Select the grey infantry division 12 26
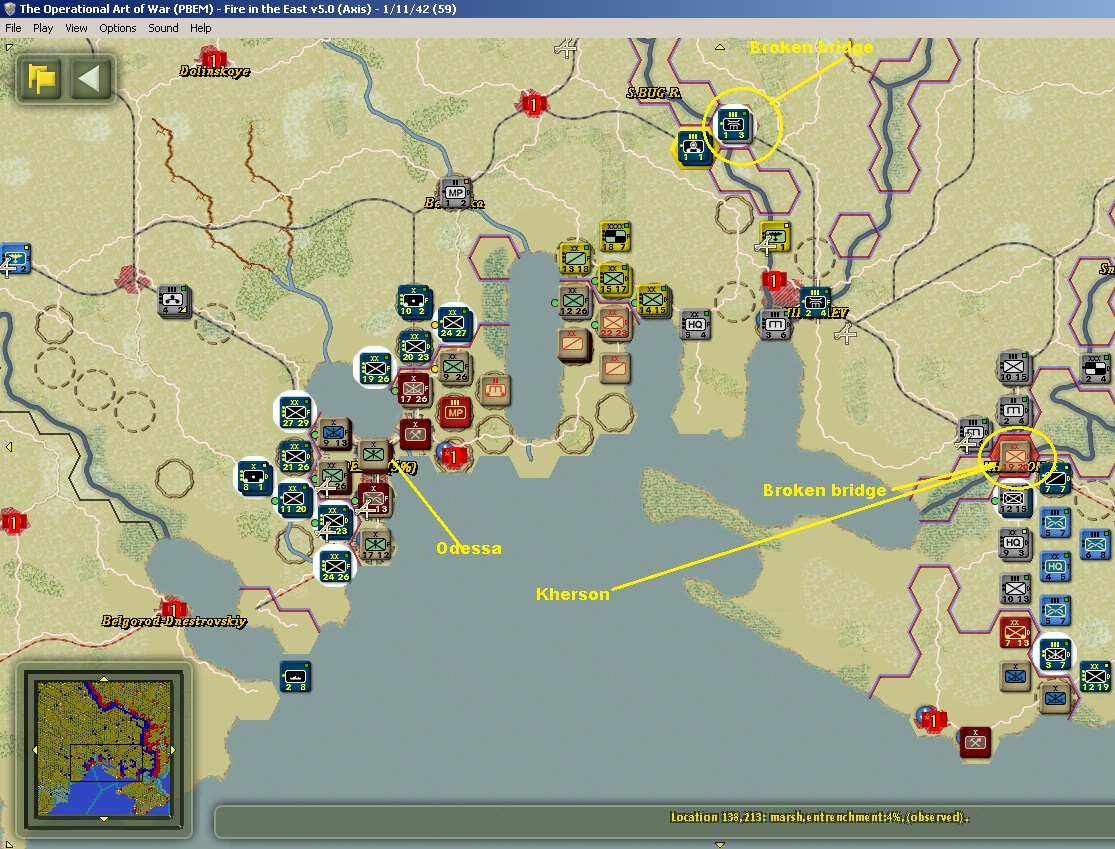This screenshot has height=849, width=1115. (574, 301)
